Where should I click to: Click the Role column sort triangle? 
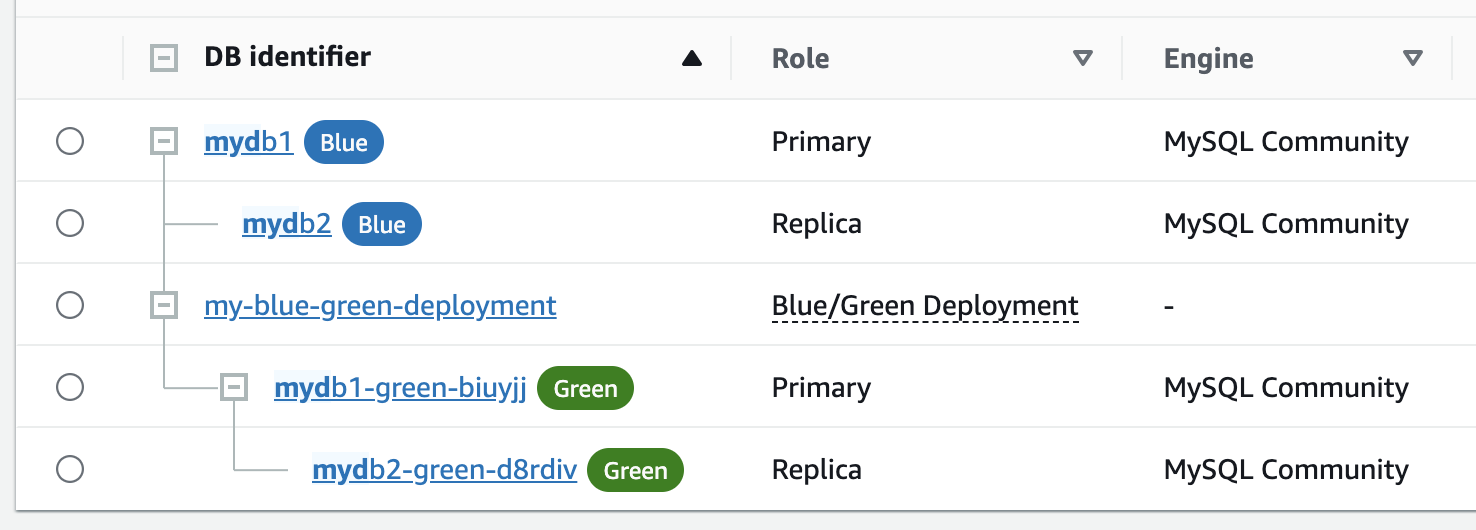(1082, 59)
